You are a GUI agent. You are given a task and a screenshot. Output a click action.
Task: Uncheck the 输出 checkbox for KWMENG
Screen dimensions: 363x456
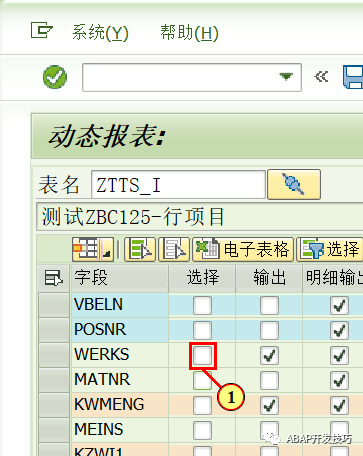(269, 405)
